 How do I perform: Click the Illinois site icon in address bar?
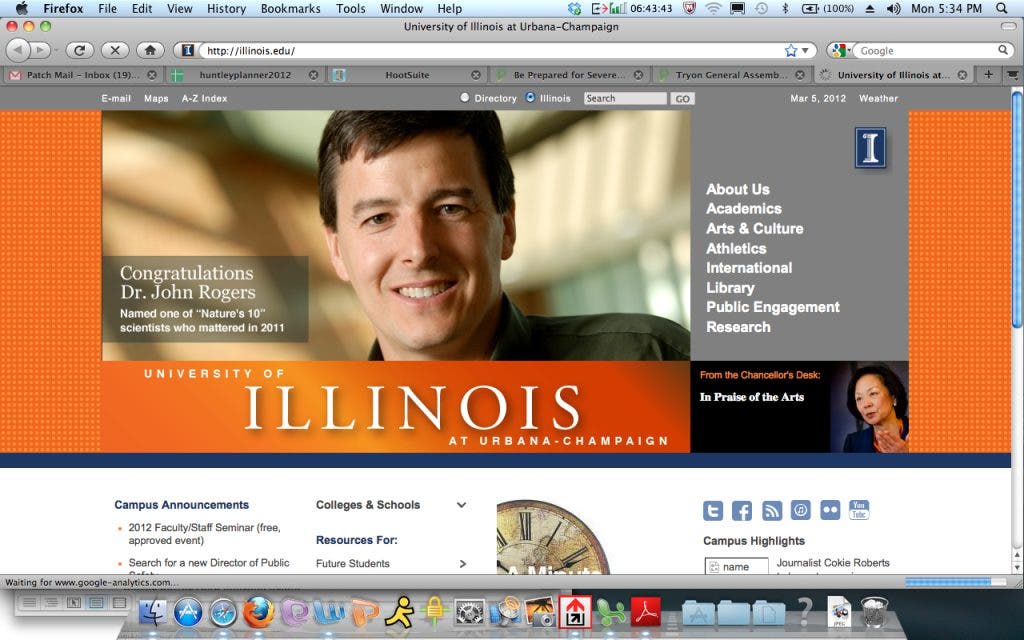(188, 50)
